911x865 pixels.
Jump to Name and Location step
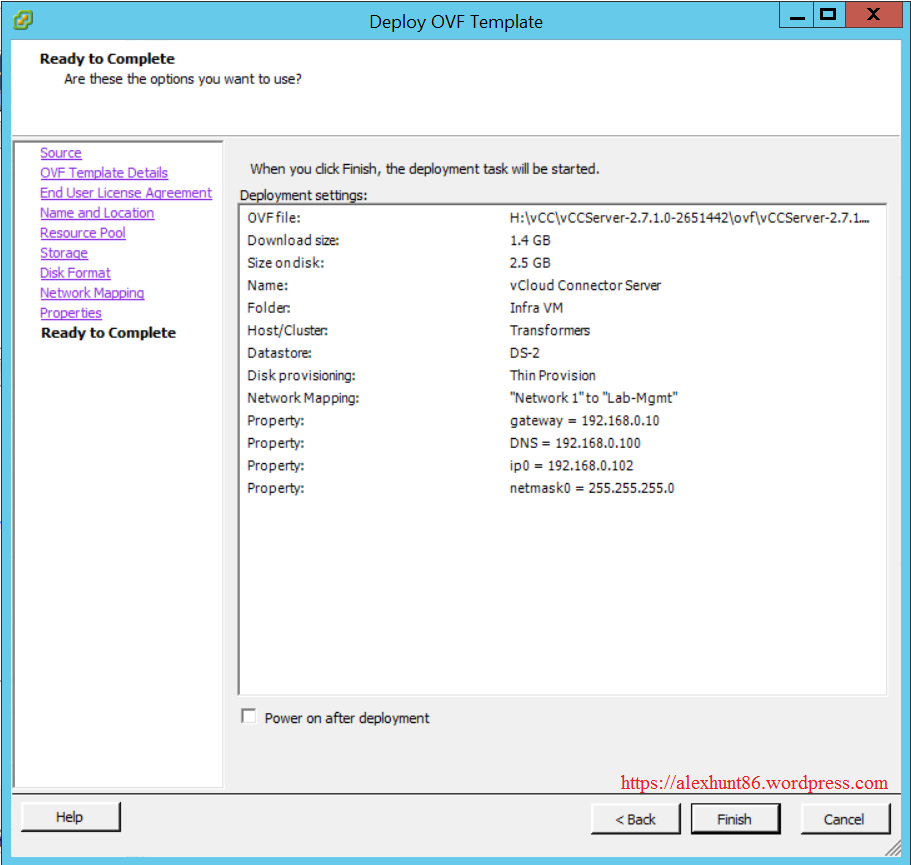click(x=97, y=213)
